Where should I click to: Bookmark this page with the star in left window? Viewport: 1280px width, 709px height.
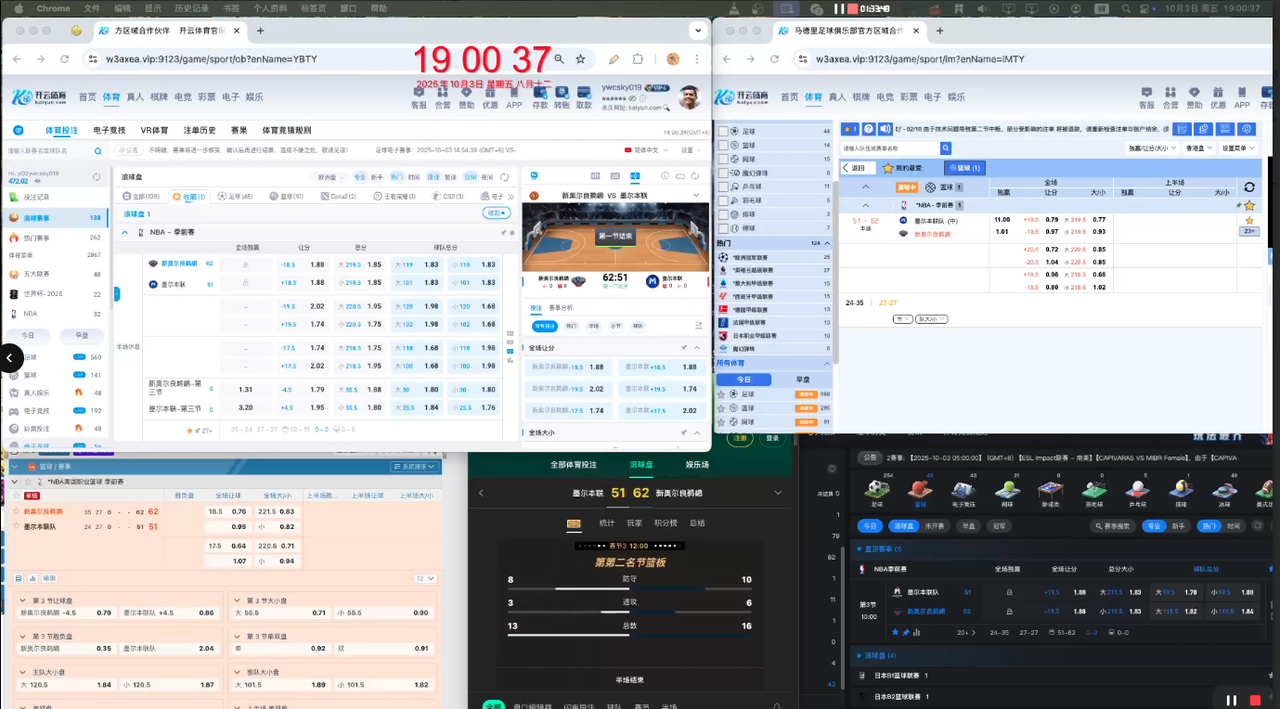tap(580, 59)
